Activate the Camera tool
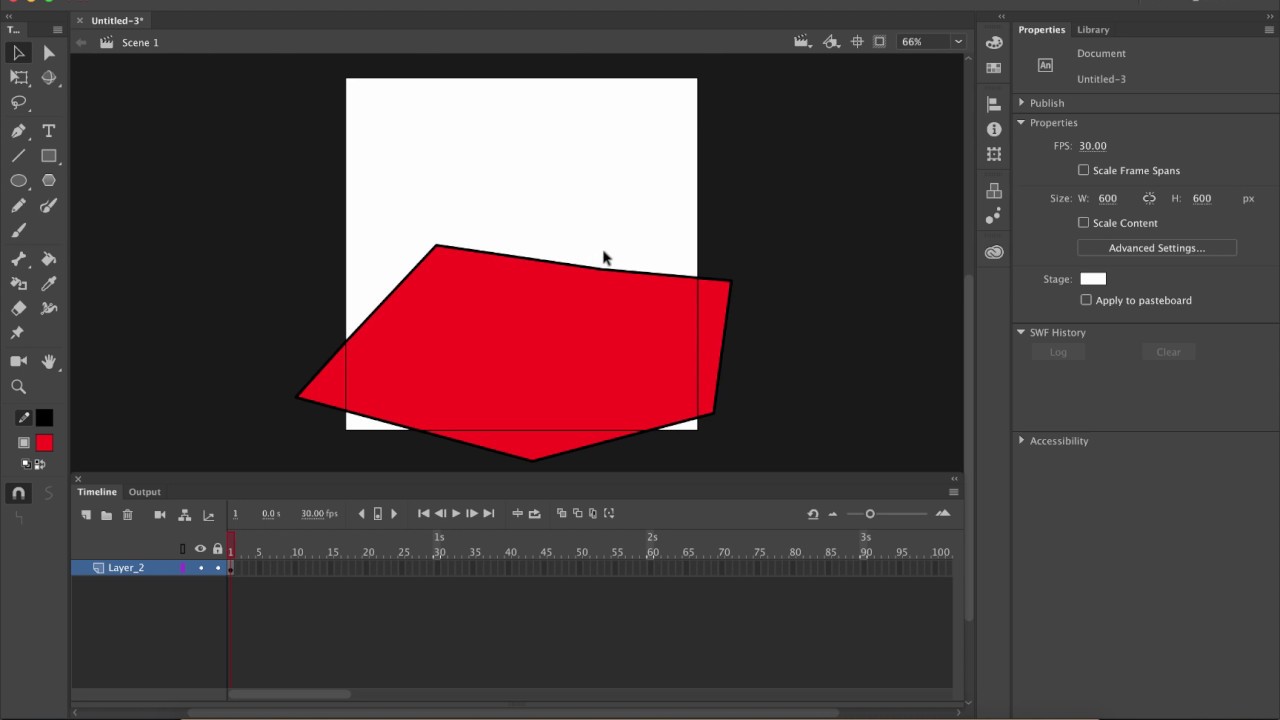This screenshot has width=1280, height=720. tap(19, 361)
